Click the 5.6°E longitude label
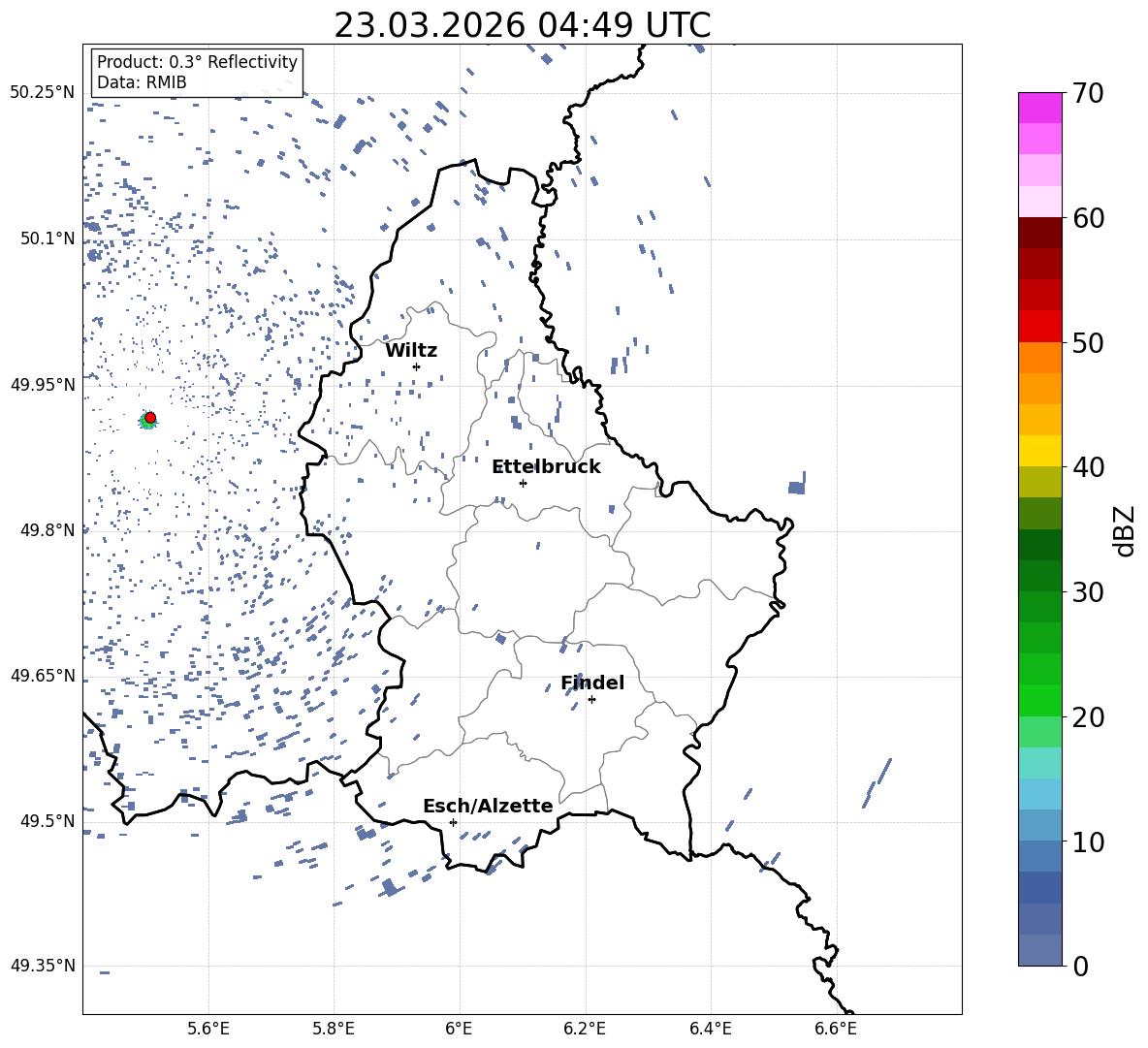 pyautogui.click(x=208, y=1029)
